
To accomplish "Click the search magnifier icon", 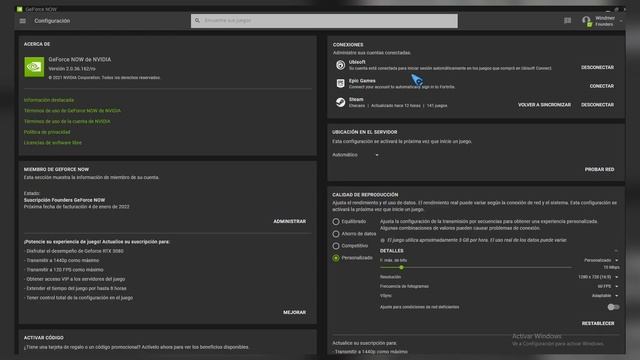I will pos(197,20).
